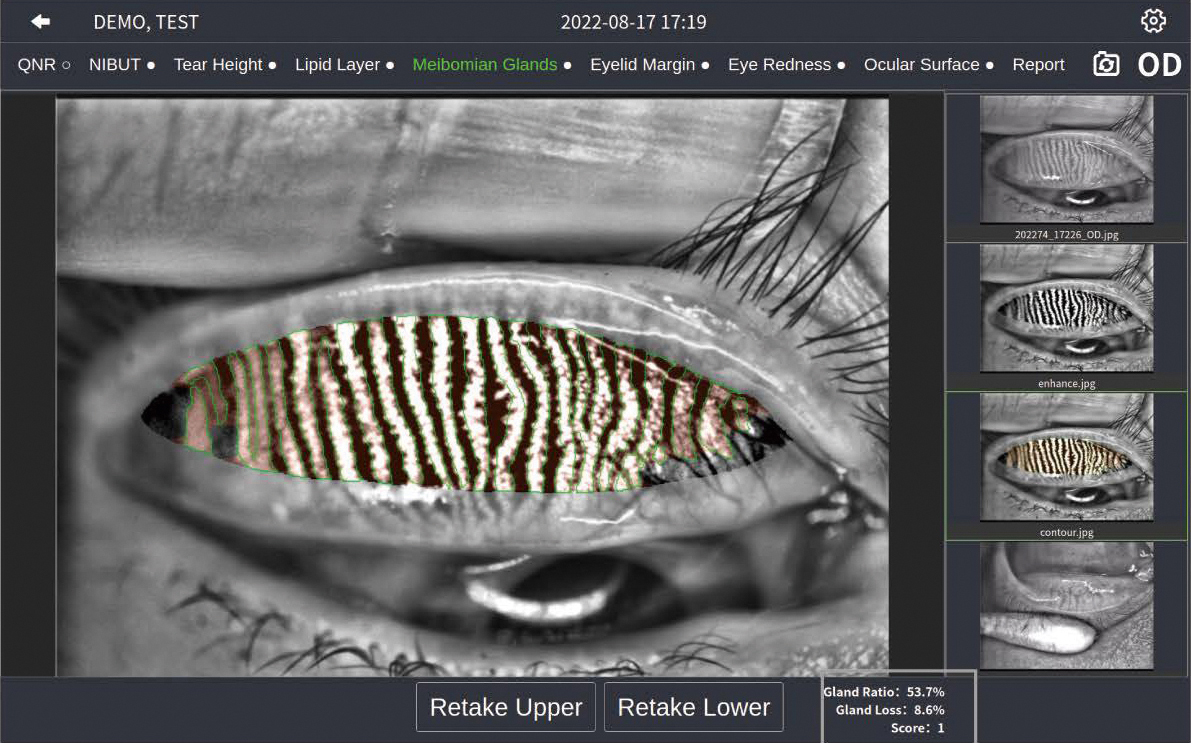1191x743 pixels.
Task: Click the Retake Upper button
Action: [506, 707]
